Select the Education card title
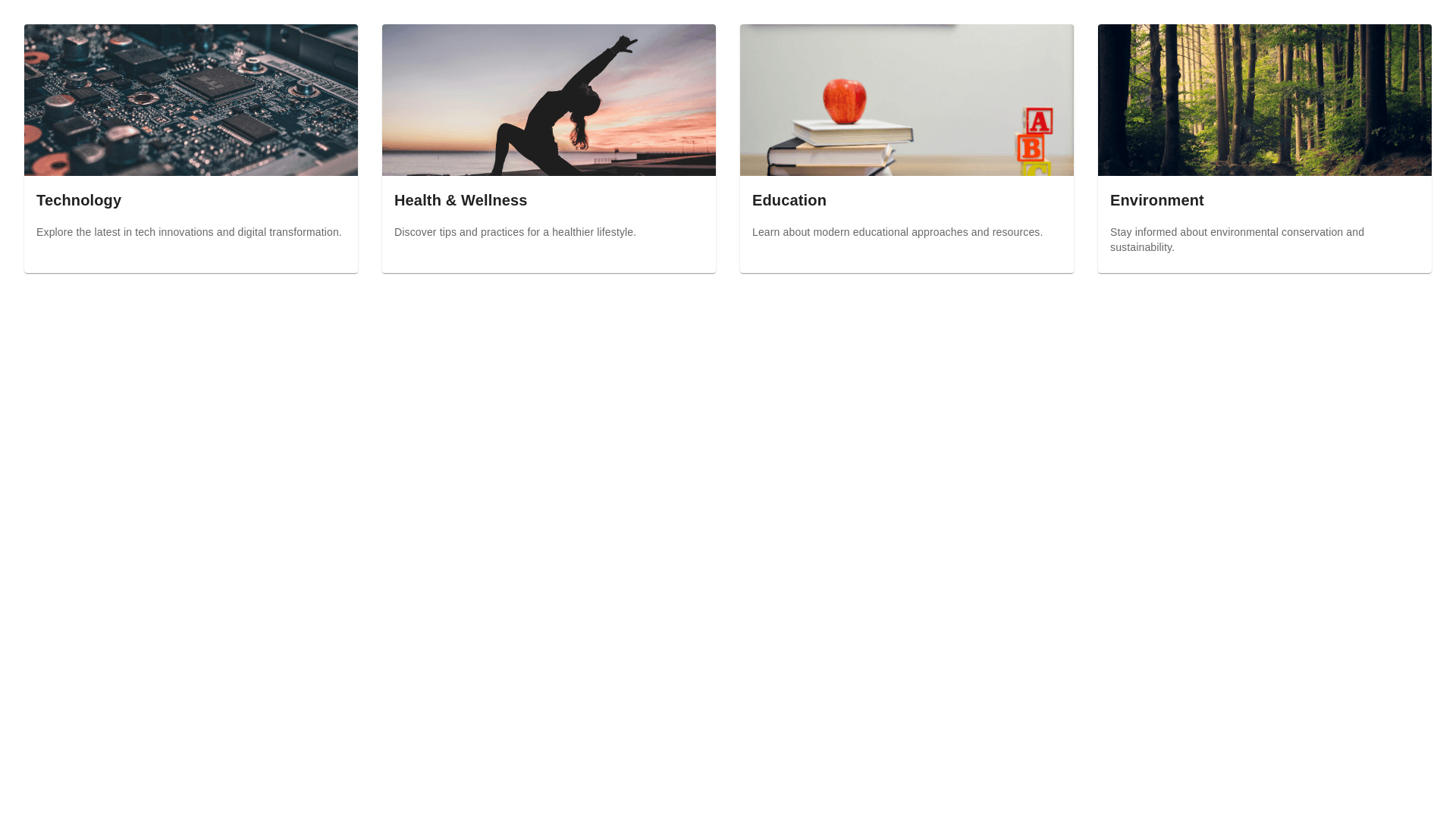 click(789, 200)
